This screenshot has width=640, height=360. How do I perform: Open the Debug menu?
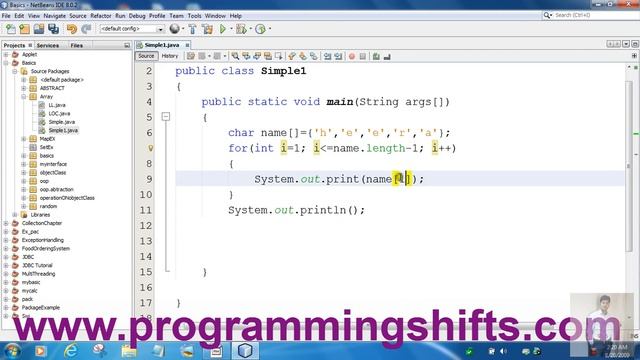click(x=137, y=16)
